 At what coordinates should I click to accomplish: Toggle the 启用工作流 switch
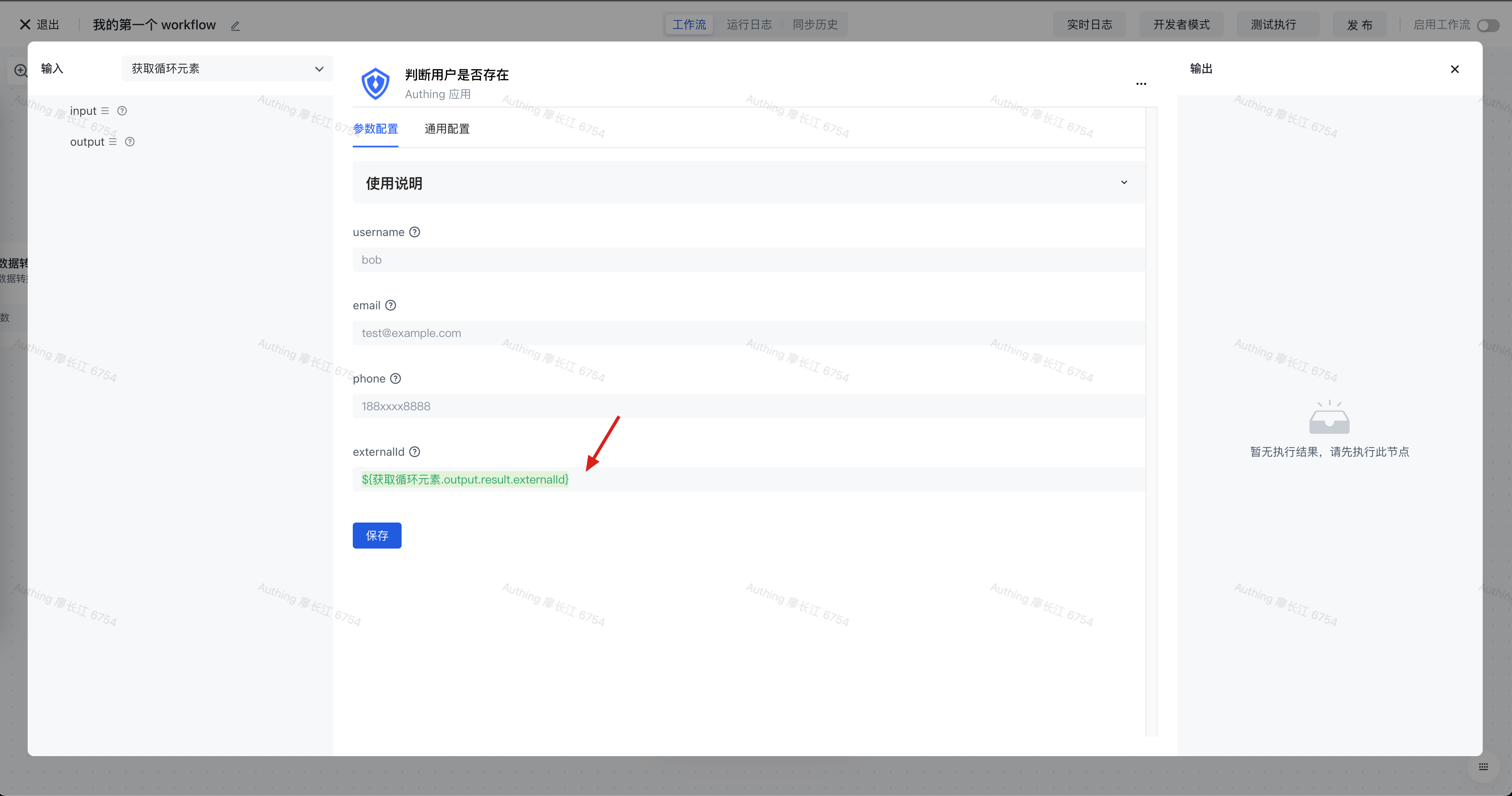[1488, 25]
